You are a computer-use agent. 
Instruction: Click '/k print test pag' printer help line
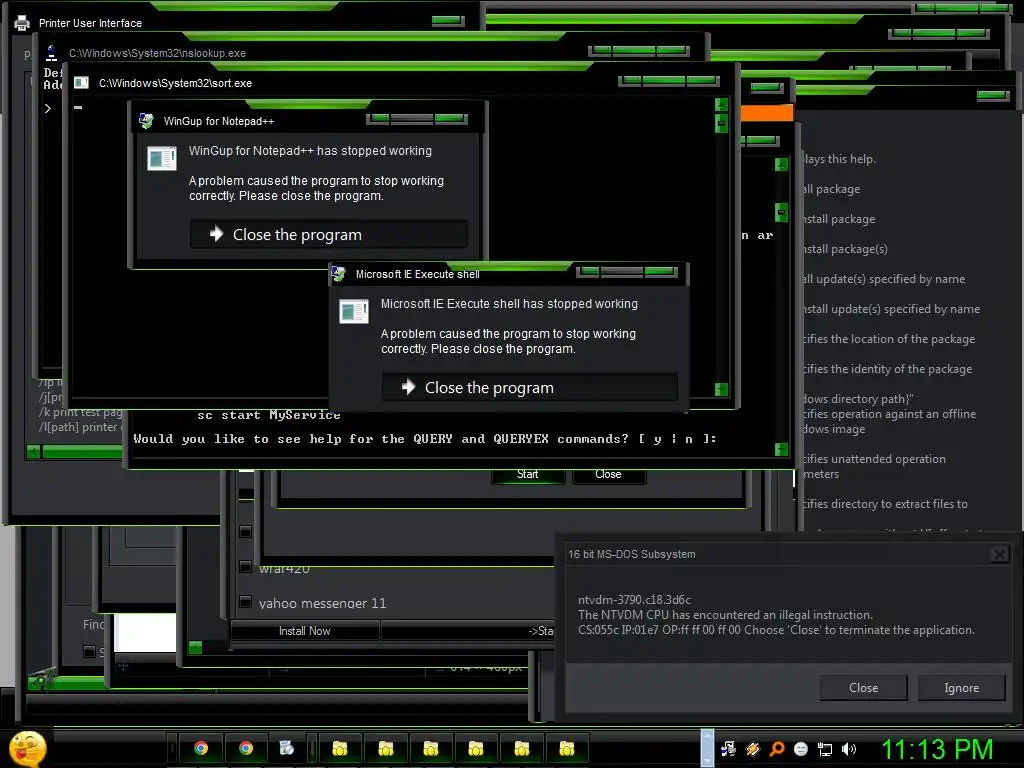pyautogui.click(x=80, y=412)
